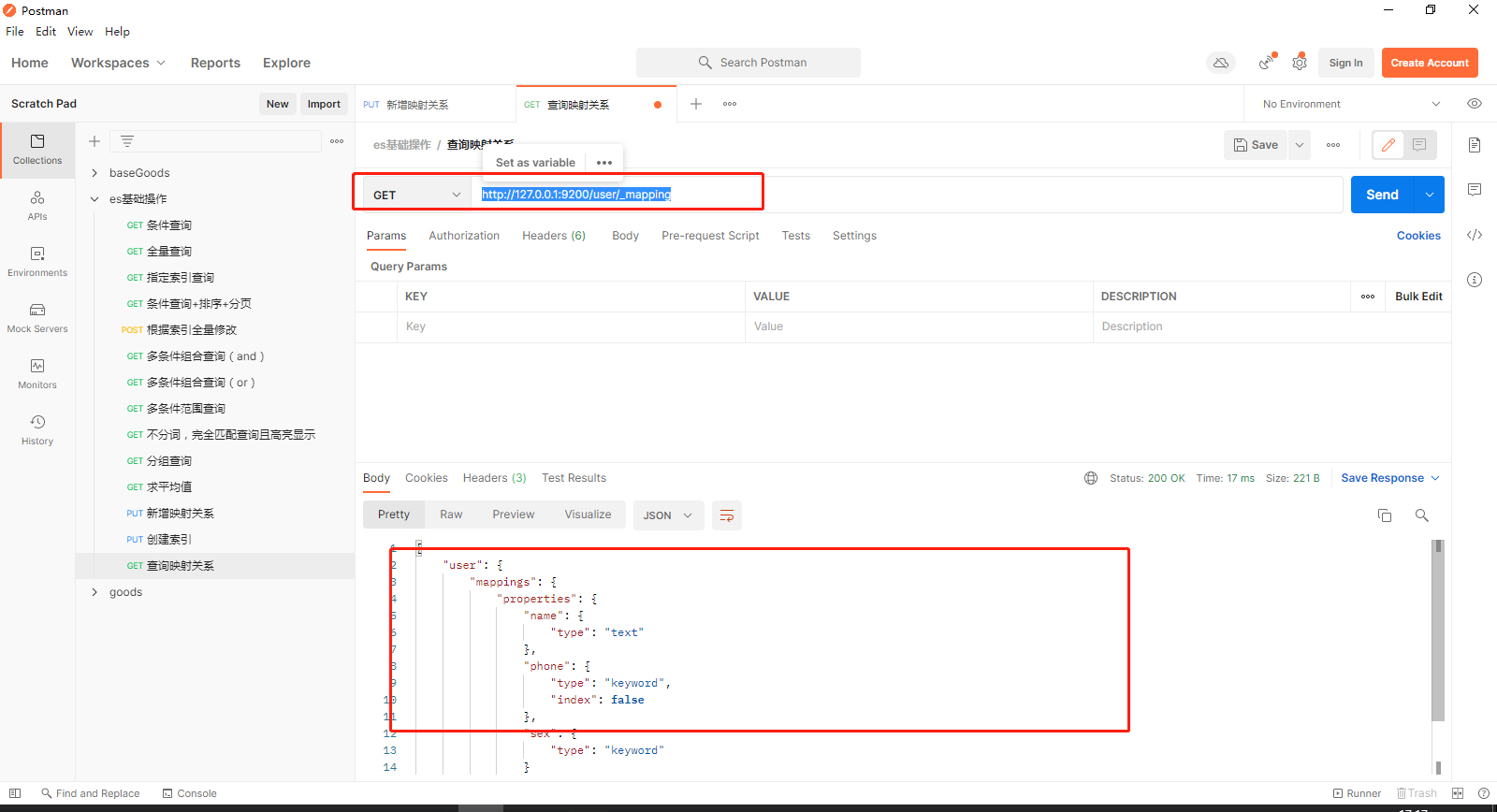This screenshot has height=812, width=1497.
Task: Open the Mock Servers sidebar panel
Action: 37,318
